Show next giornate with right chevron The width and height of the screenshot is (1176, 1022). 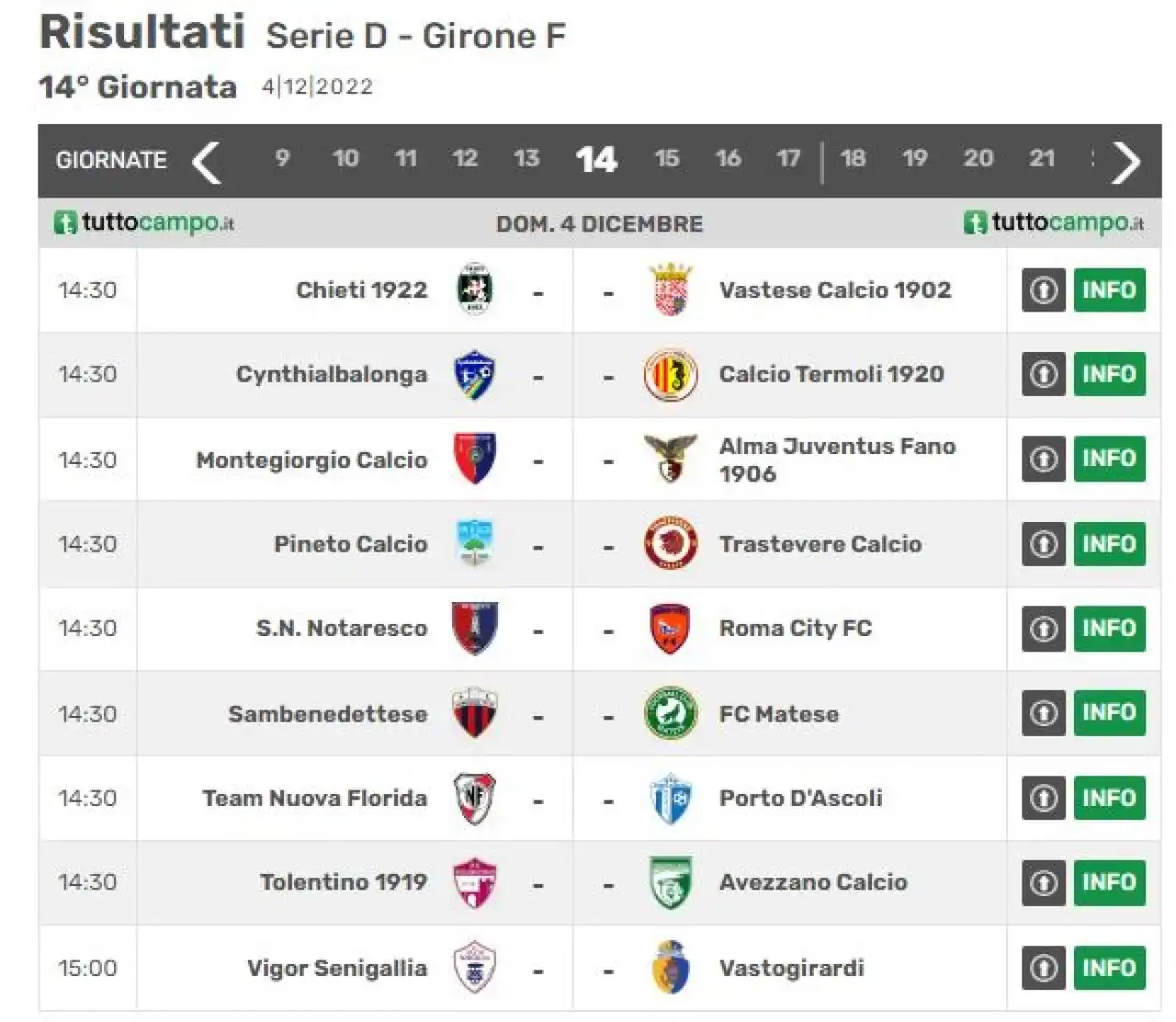tap(1126, 162)
